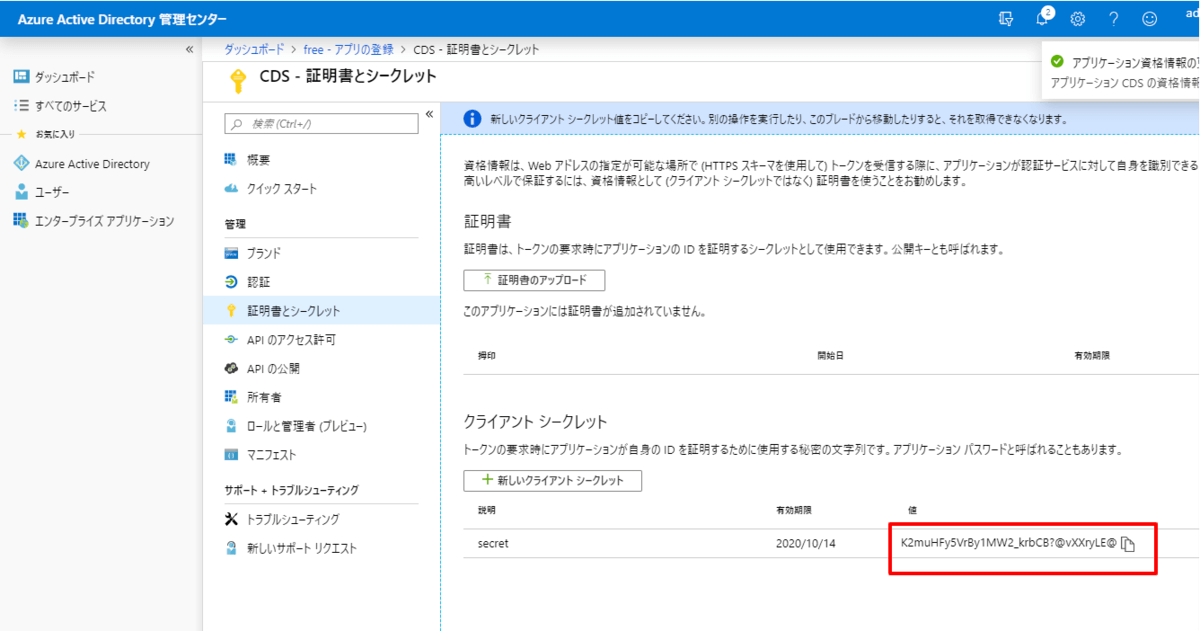Click the blue info banner icon
The height and width of the screenshot is (631, 1200).
[x=474, y=119]
